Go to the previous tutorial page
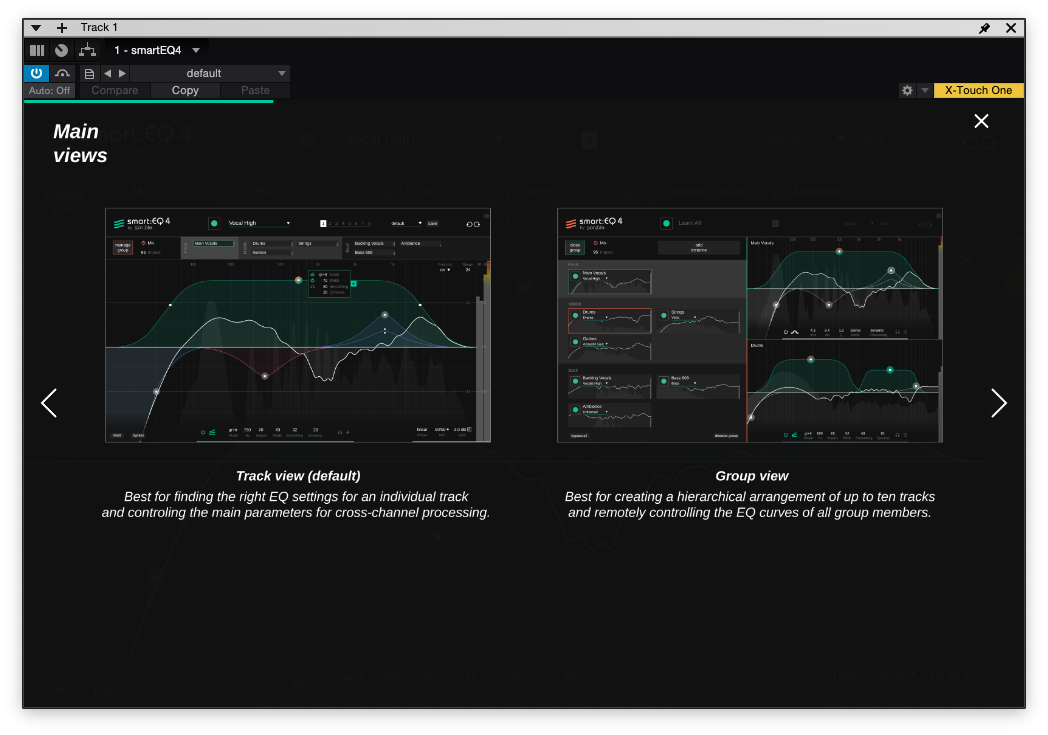Viewport: 1048px width, 735px height. point(49,403)
